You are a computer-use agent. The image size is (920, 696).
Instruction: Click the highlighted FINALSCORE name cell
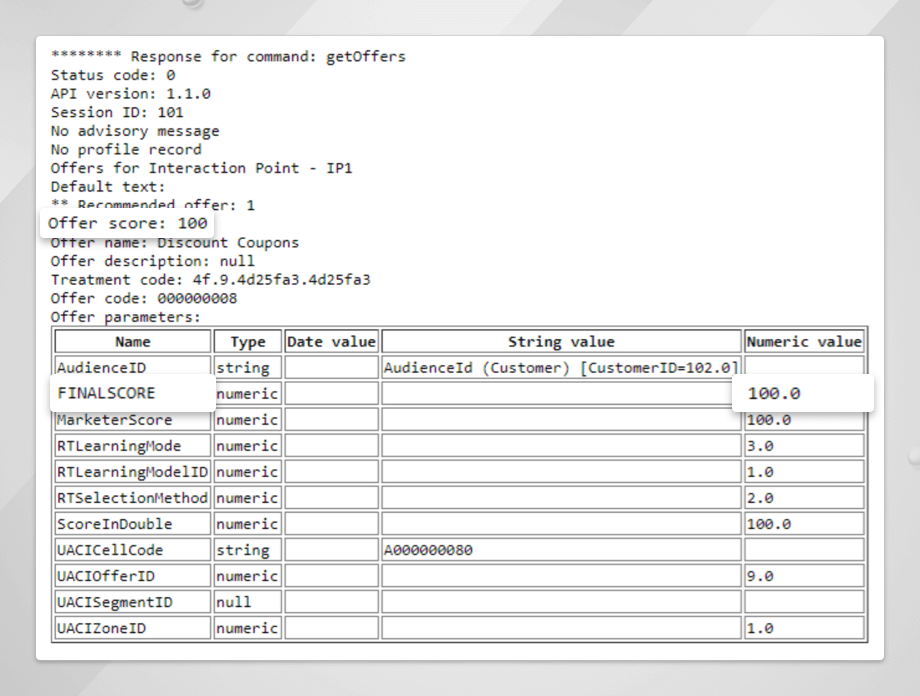click(x=107, y=393)
